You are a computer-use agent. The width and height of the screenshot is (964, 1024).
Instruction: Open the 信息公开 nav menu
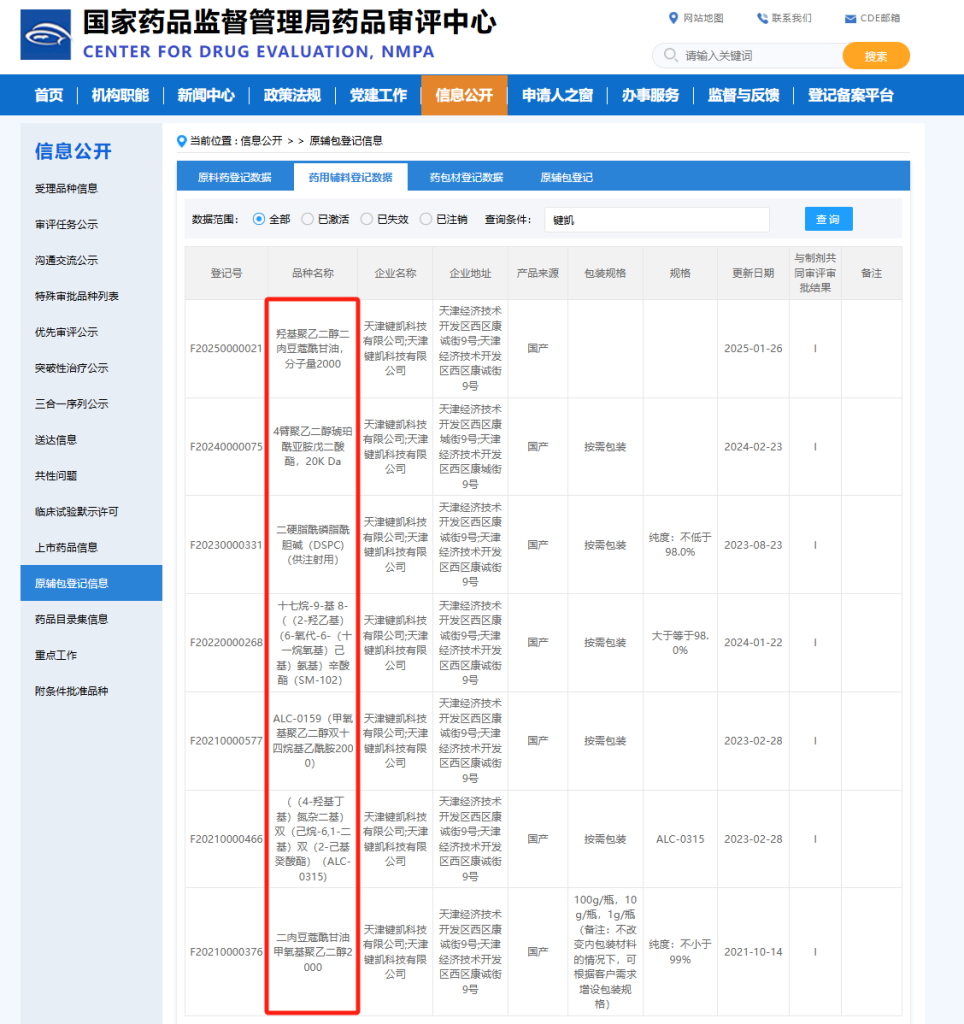pyautogui.click(x=464, y=95)
